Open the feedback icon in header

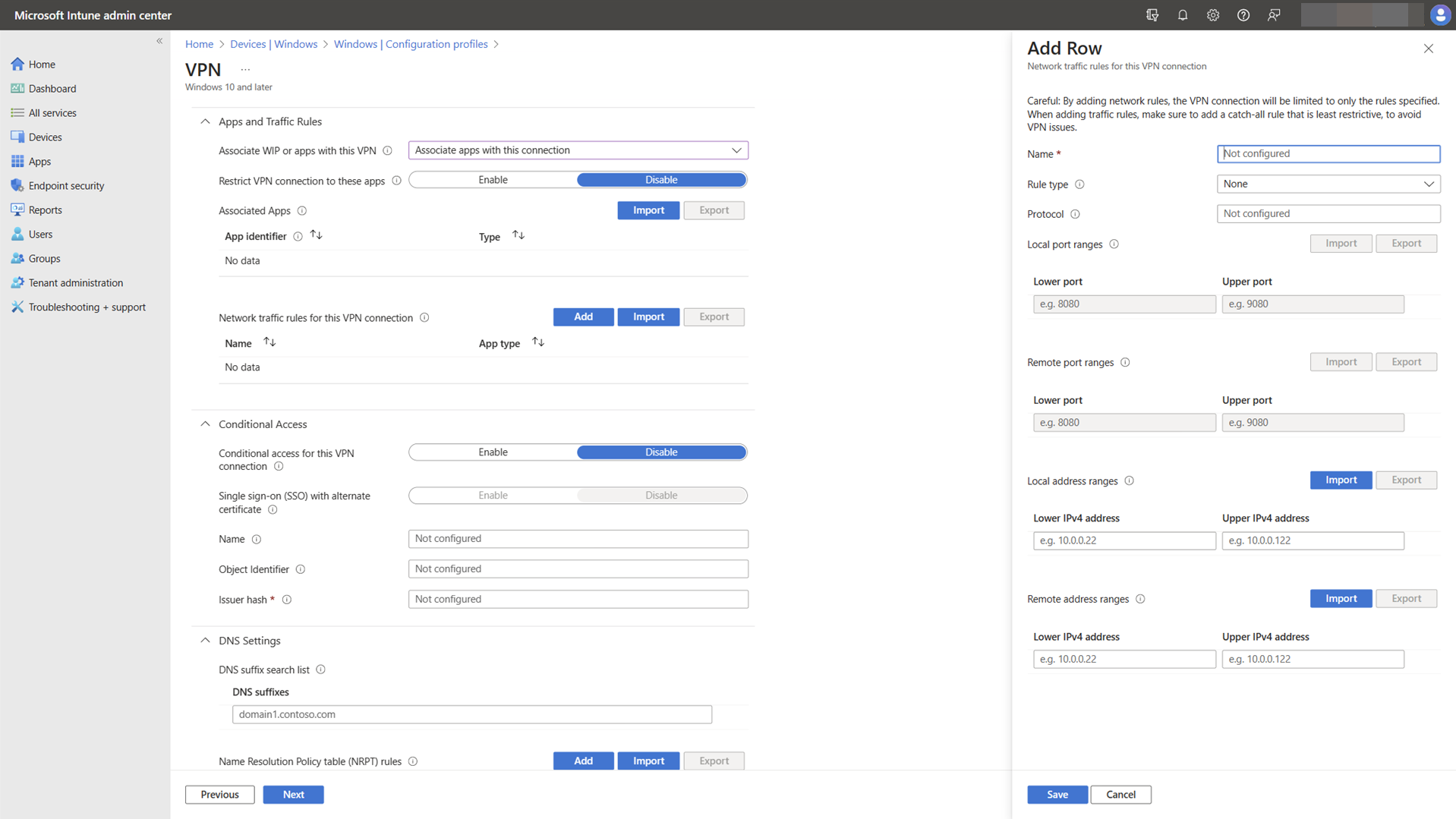(1273, 15)
